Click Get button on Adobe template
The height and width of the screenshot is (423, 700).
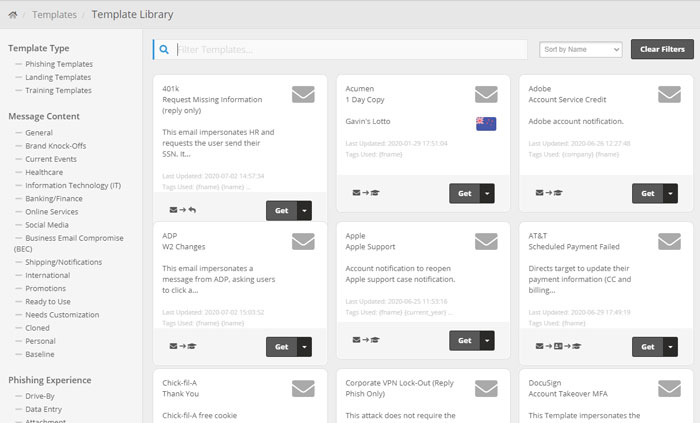[x=647, y=193]
